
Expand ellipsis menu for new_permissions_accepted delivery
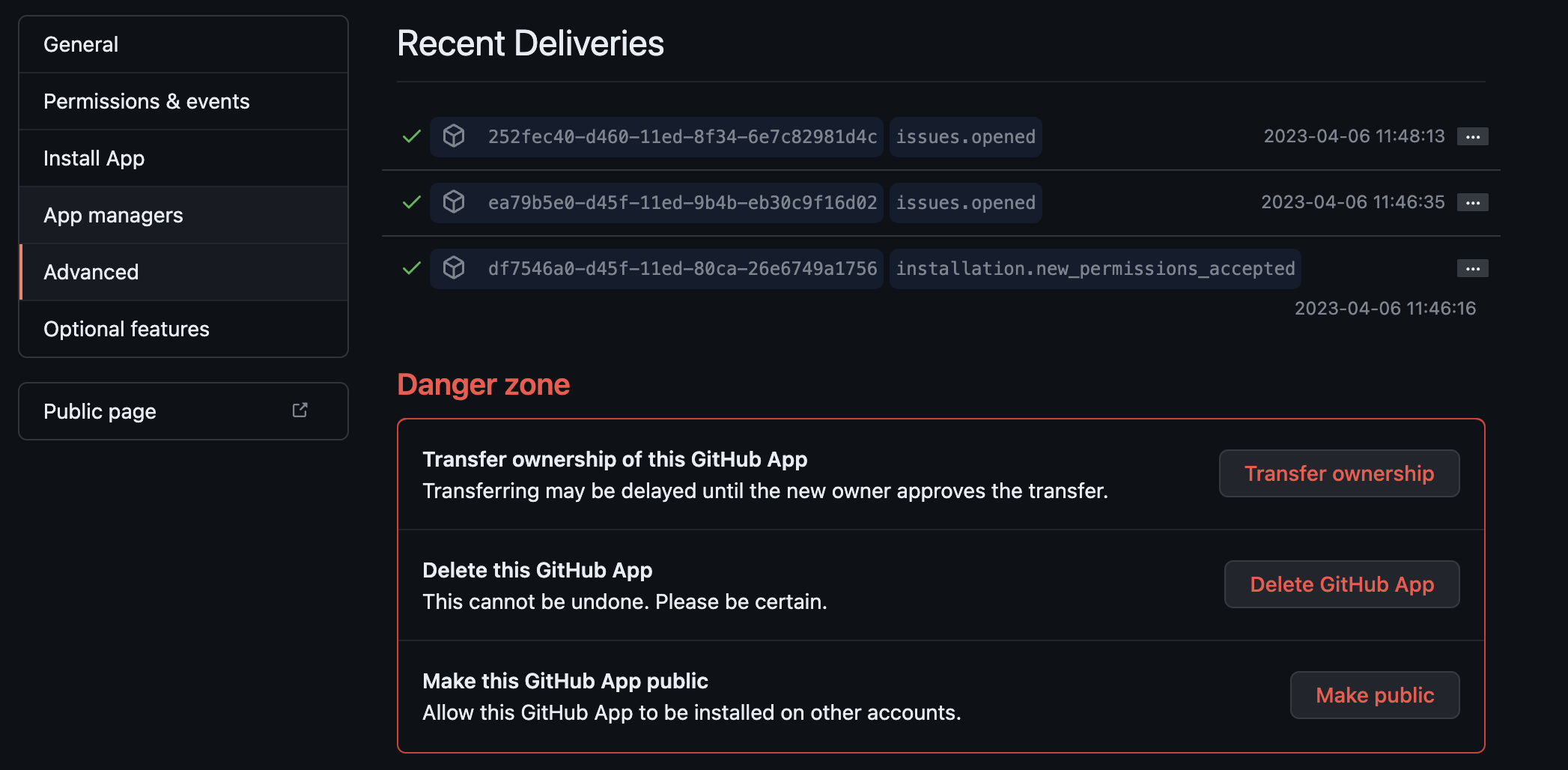click(x=1472, y=268)
